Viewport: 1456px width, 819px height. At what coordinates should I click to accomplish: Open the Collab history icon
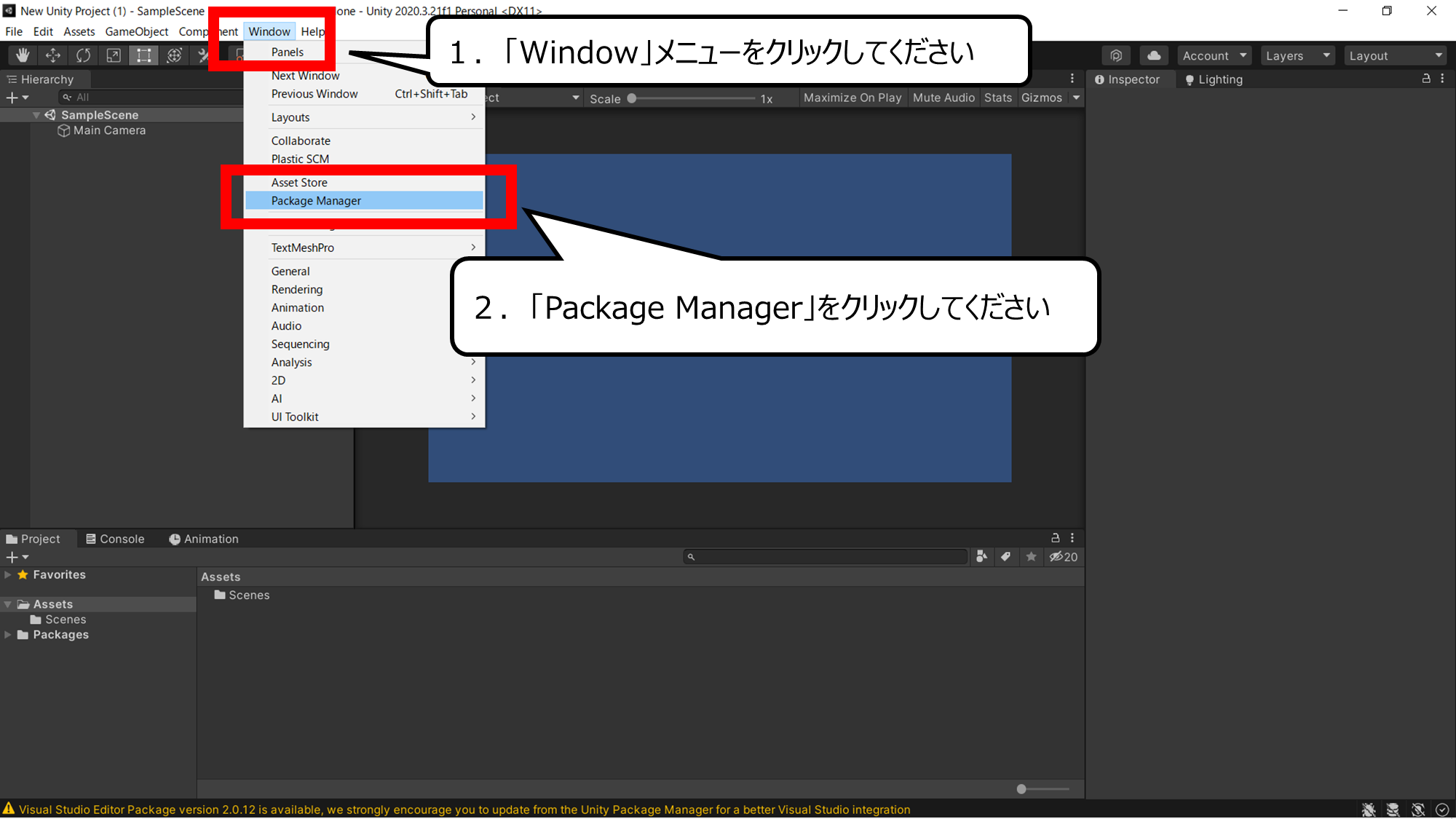pos(1116,55)
